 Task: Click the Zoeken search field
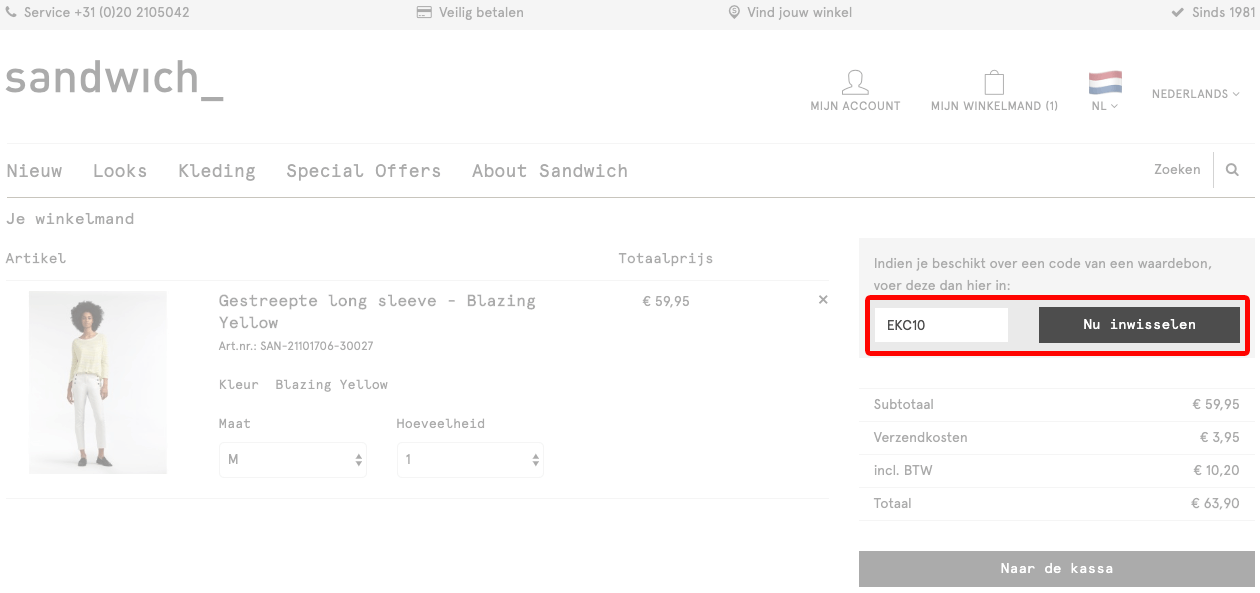point(1177,170)
